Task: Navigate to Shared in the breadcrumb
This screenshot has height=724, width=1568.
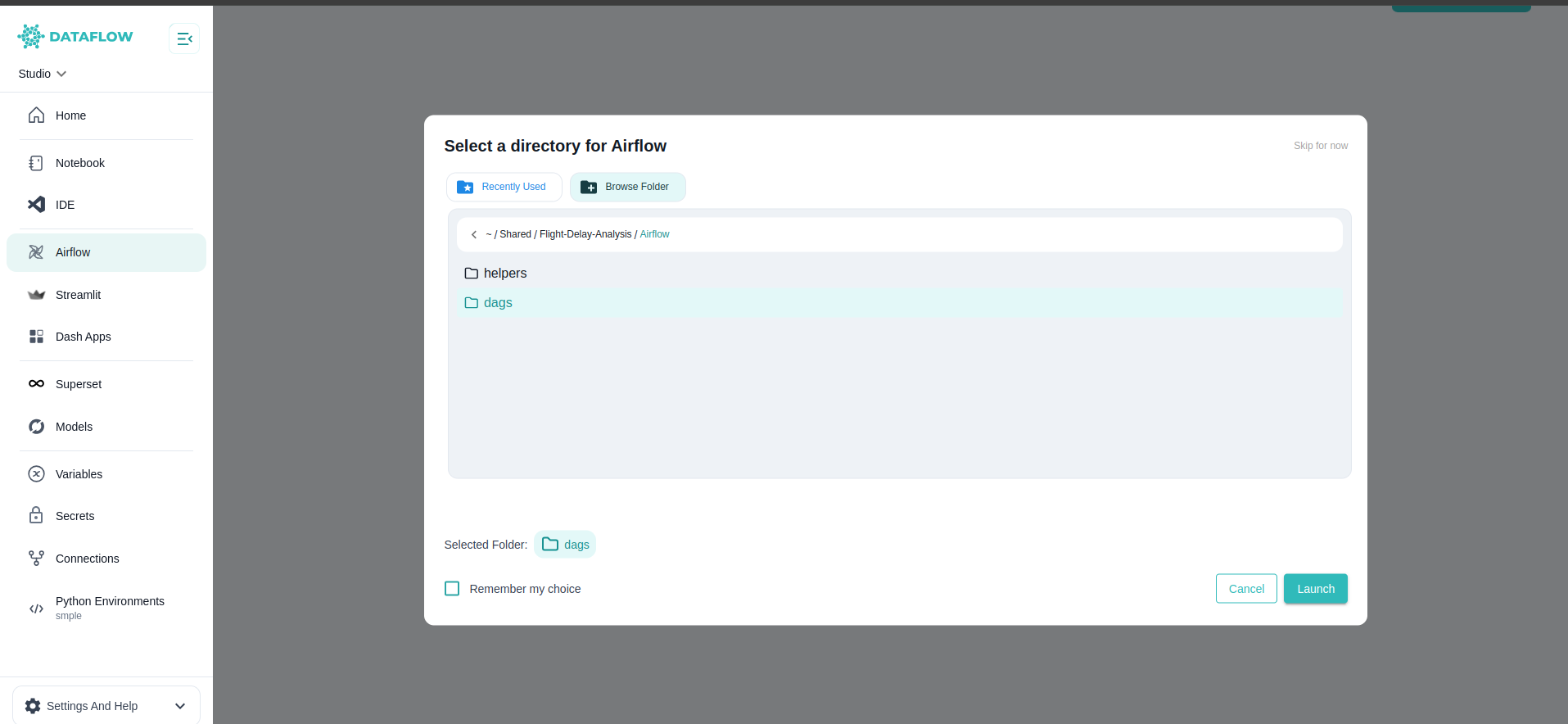Action: click(515, 234)
